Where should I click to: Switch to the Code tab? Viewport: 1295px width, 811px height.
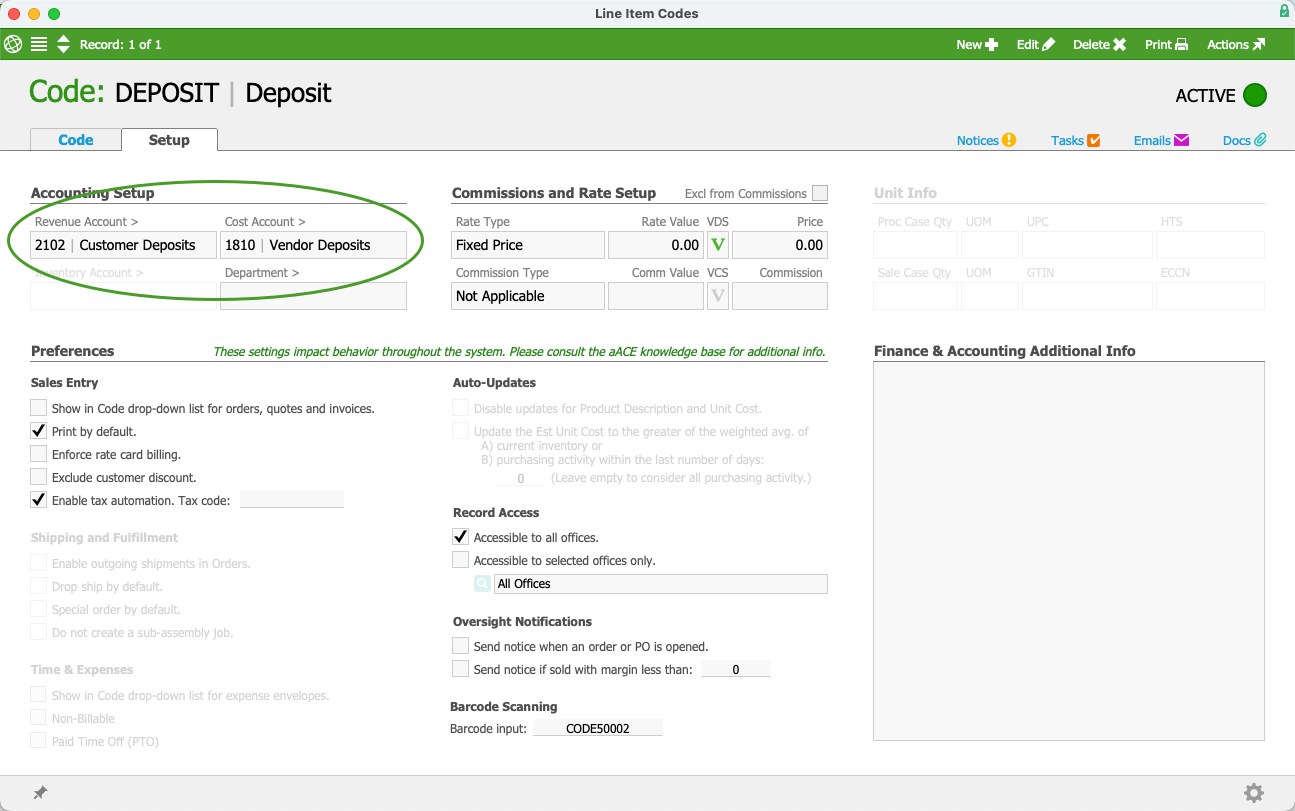[76, 140]
